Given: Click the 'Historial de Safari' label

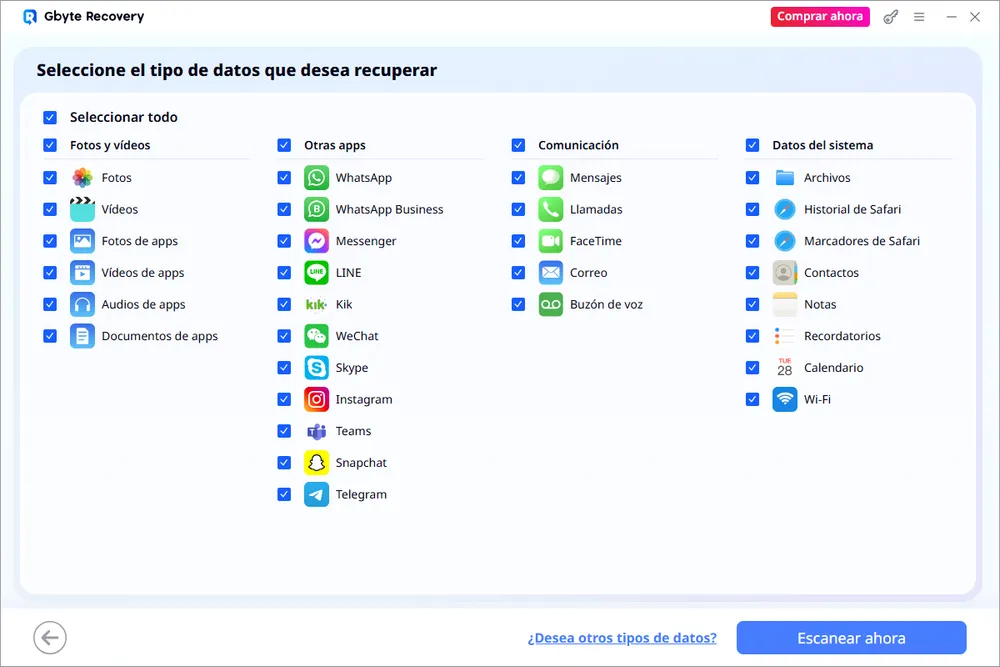Looking at the screenshot, I should click(x=852, y=209).
